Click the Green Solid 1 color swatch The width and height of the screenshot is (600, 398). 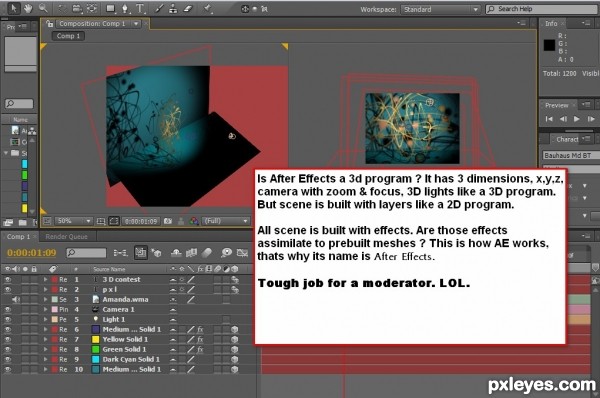click(x=96, y=349)
